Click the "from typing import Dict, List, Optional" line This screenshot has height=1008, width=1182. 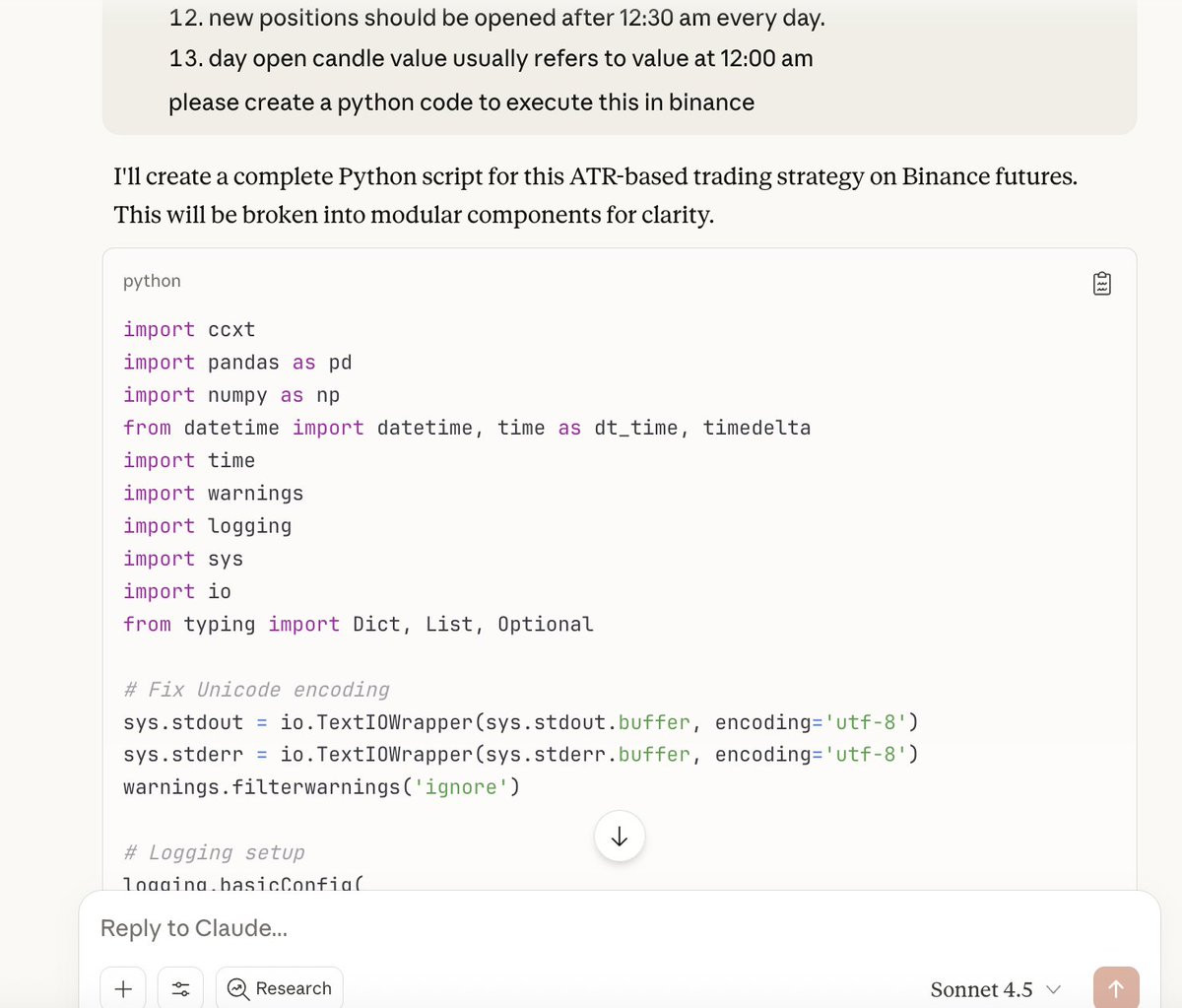[x=359, y=624]
